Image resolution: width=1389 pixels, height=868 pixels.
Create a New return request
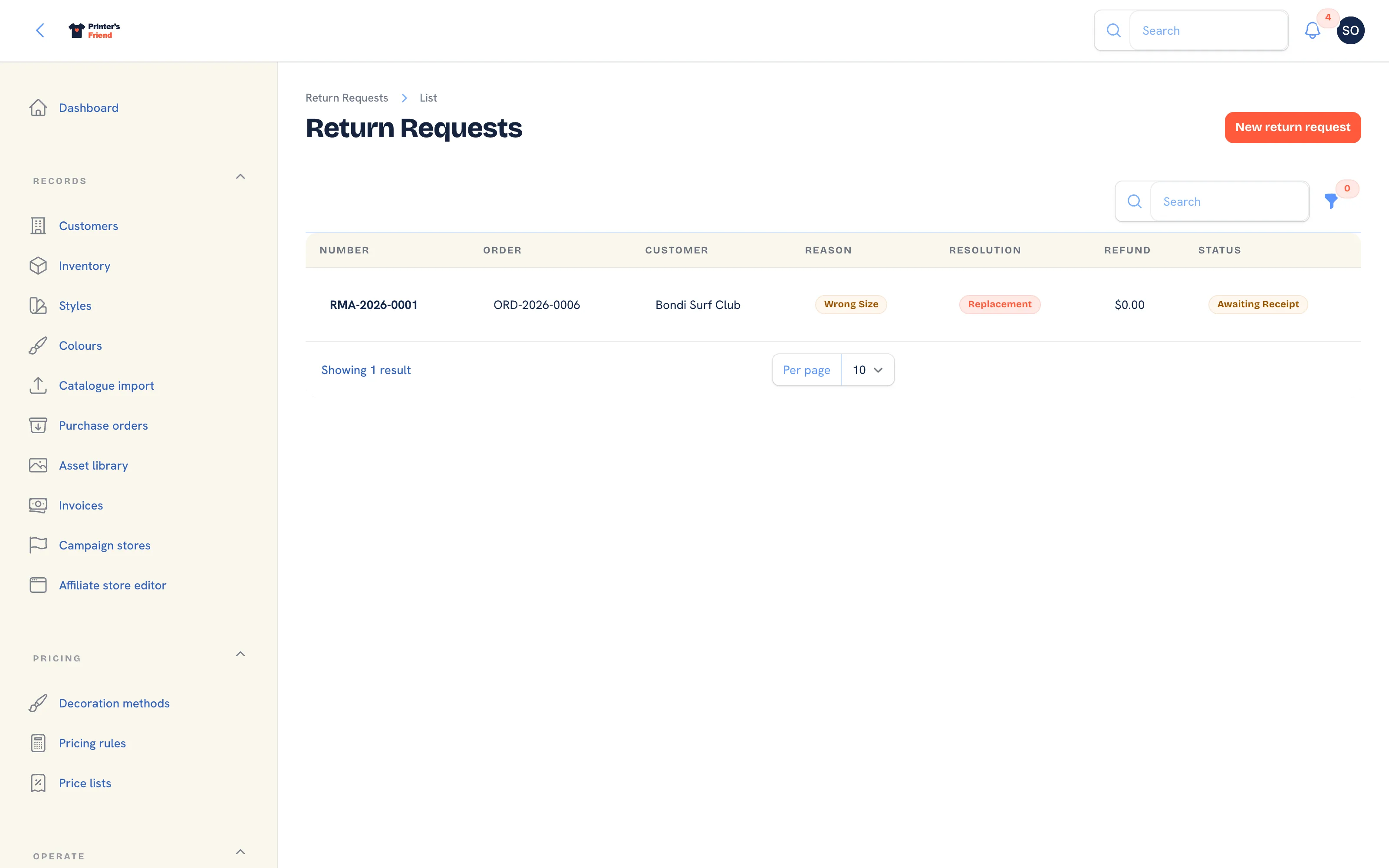(x=1293, y=128)
